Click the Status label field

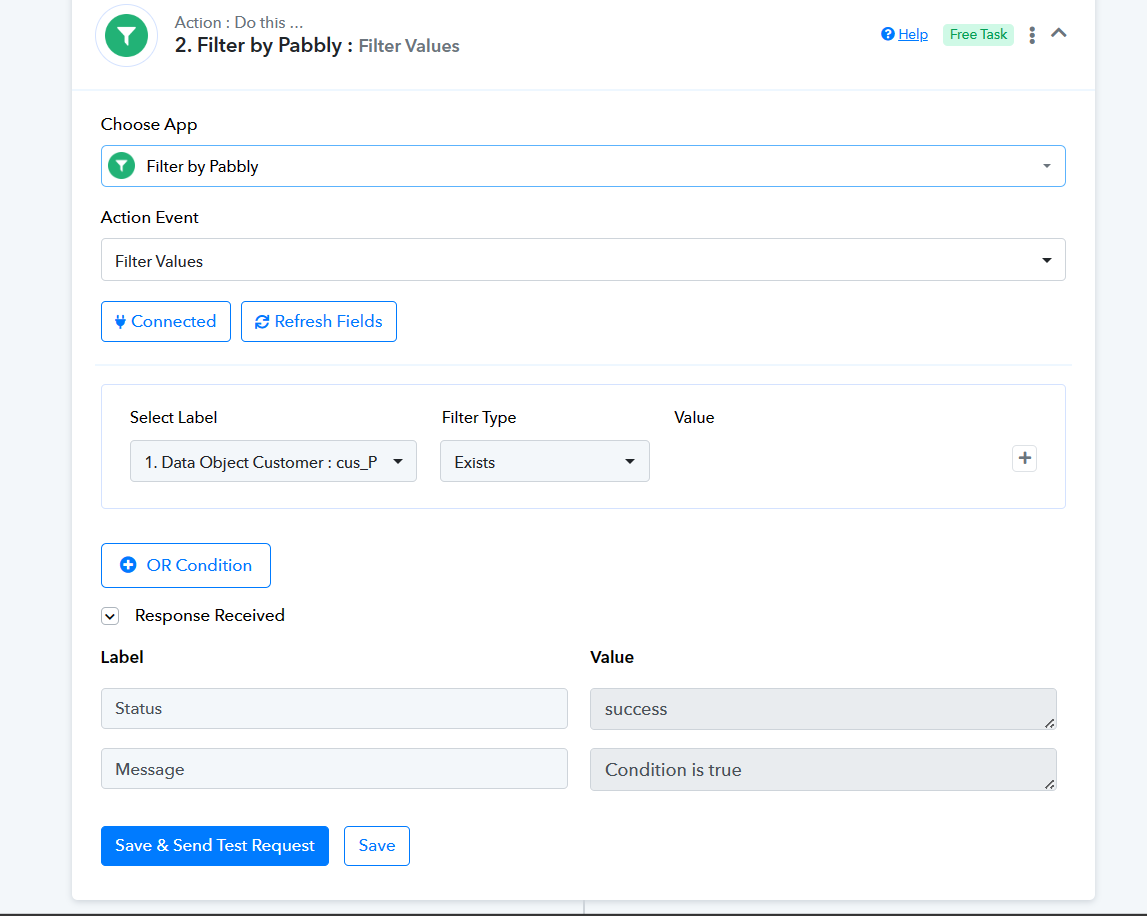[x=334, y=708]
